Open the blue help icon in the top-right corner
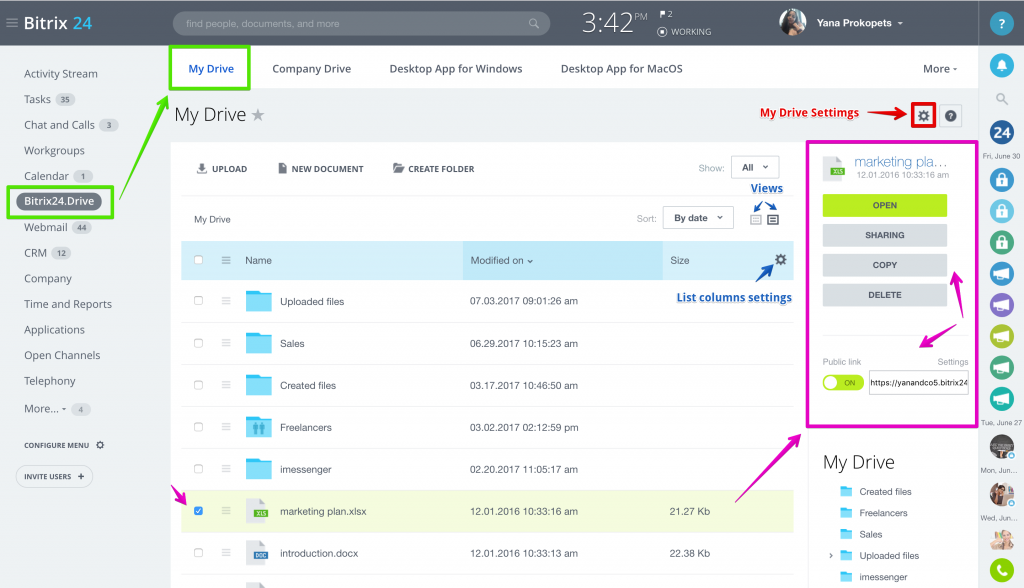Image resolution: width=1024 pixels, height=588 pixels. [x=1001, y=24]
